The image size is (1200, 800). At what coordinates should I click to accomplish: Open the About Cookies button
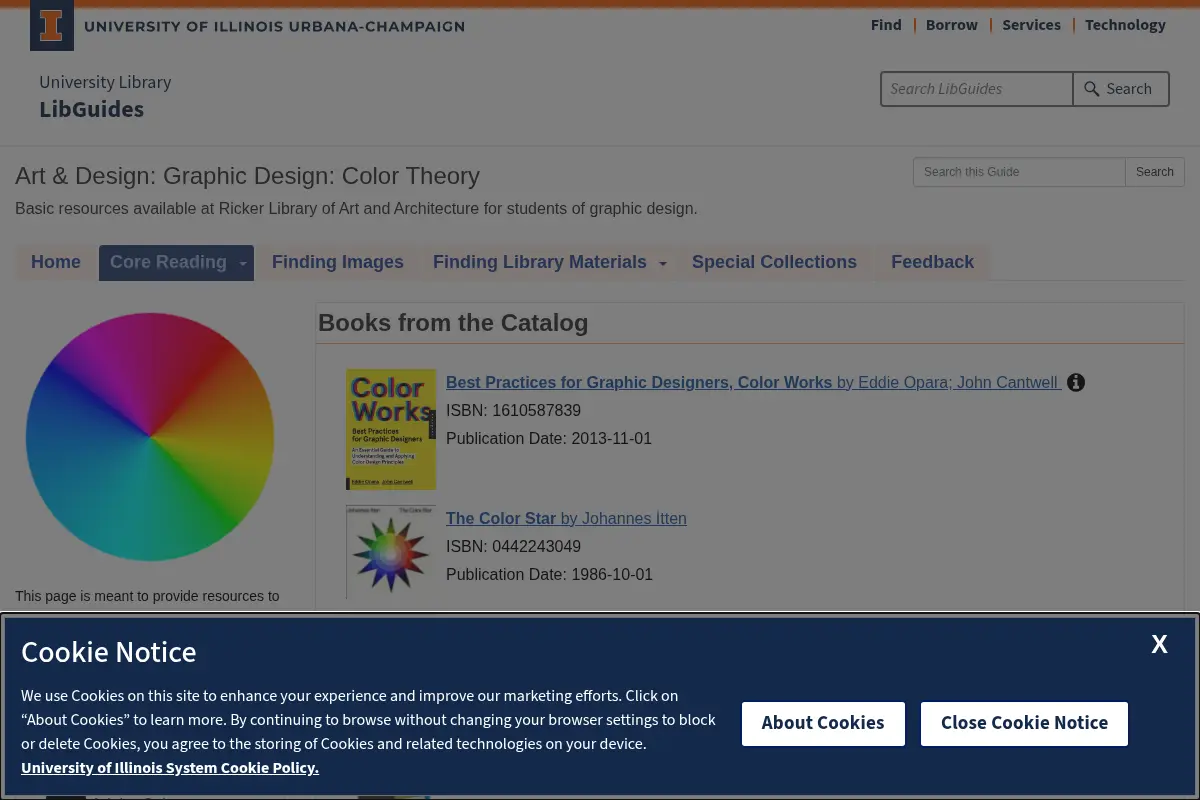click(823, 723)
